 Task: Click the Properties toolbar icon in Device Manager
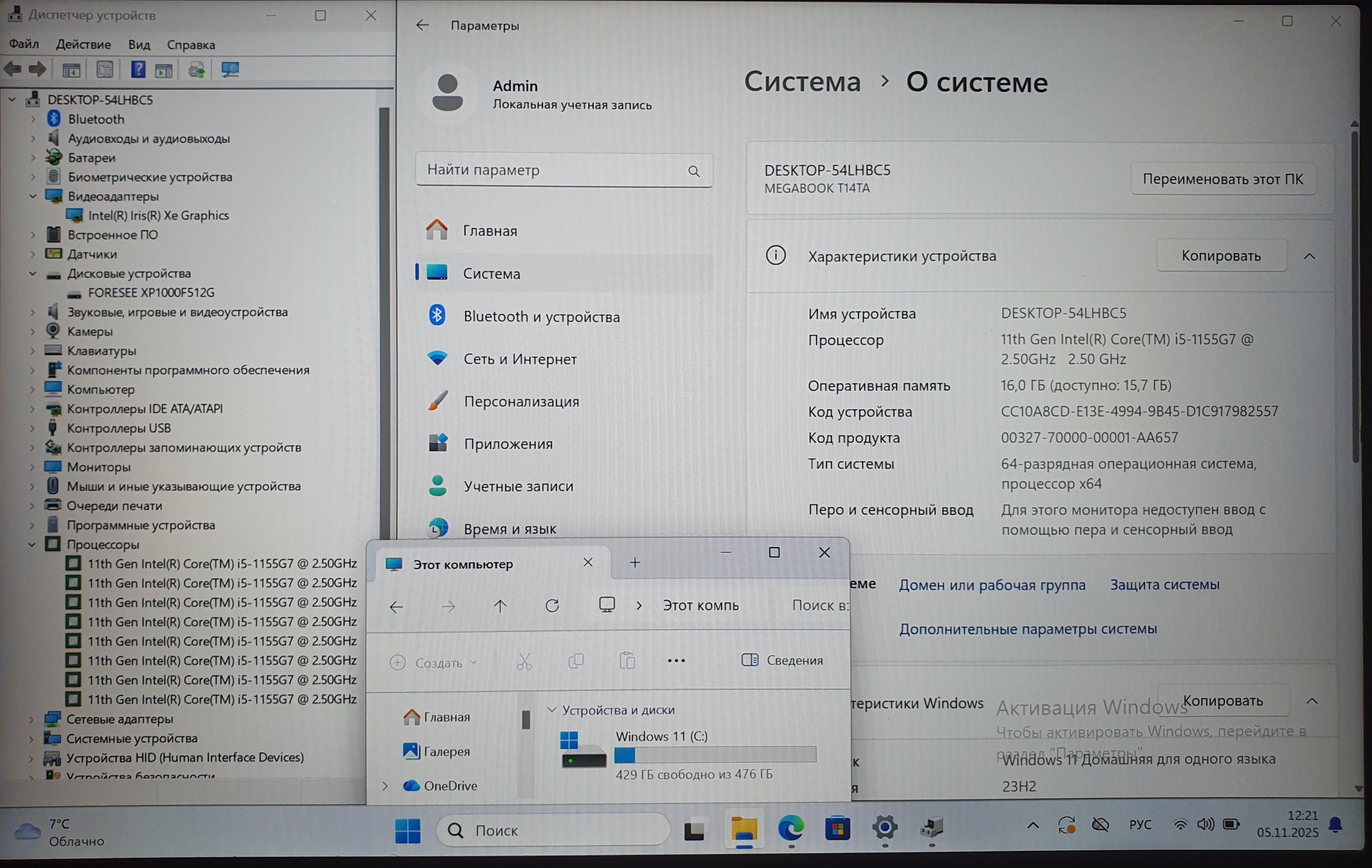click(105, 70)
